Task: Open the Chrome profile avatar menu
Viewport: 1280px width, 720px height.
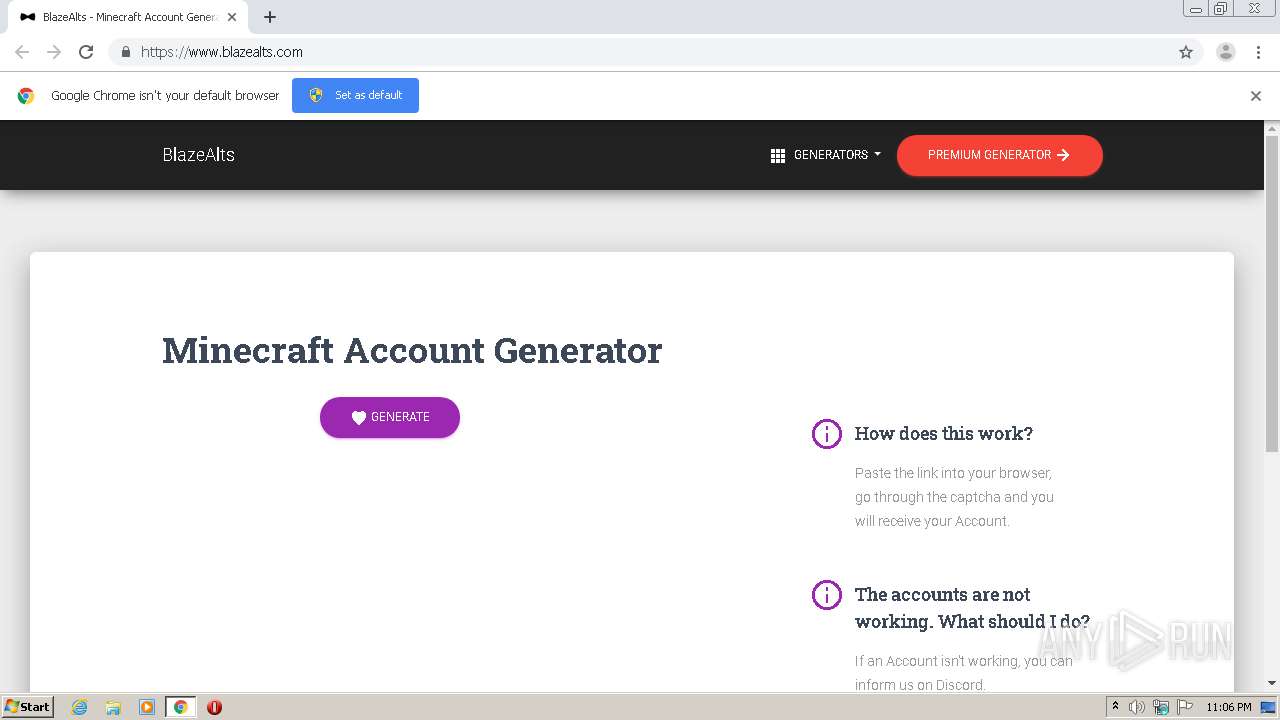Action: coord(1225,52)
